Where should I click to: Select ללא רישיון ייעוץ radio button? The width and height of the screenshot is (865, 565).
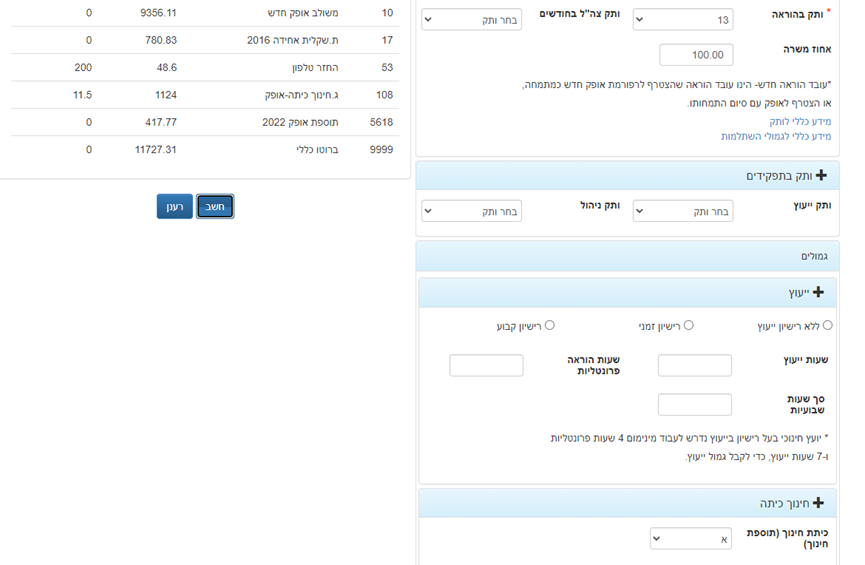coord(827,326)
